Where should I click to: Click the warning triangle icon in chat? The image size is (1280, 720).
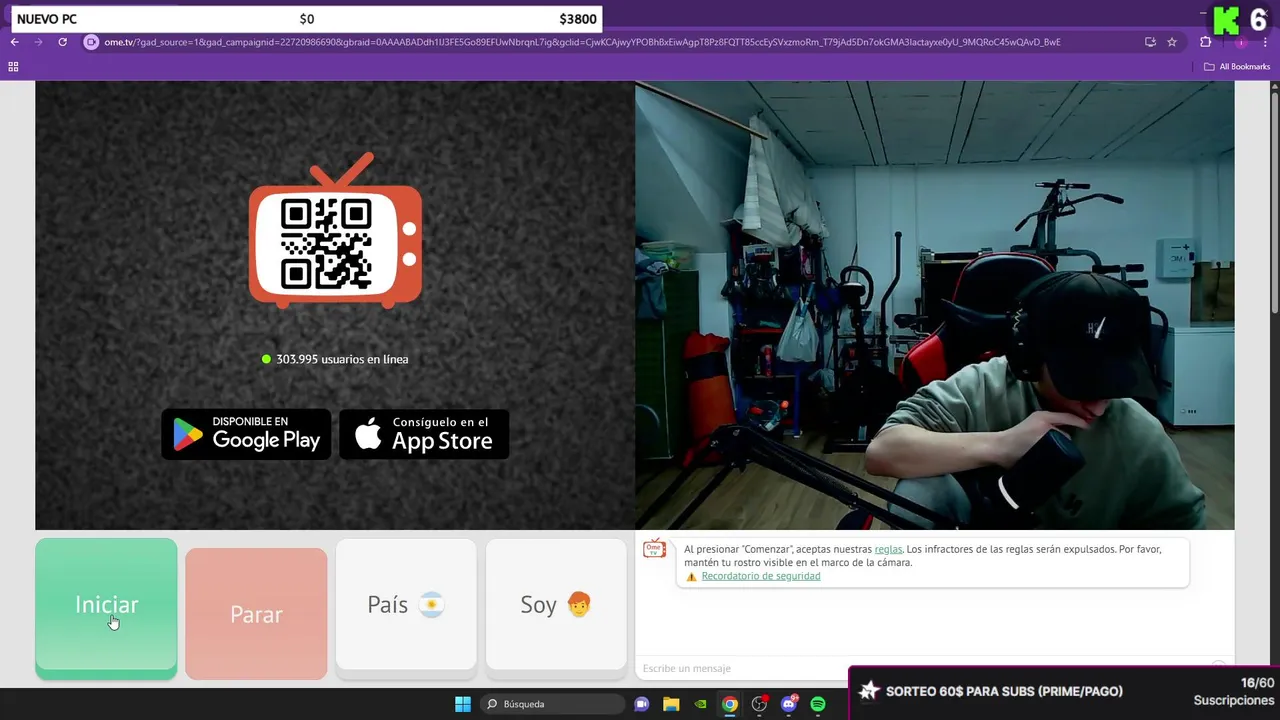coord(691,577)
